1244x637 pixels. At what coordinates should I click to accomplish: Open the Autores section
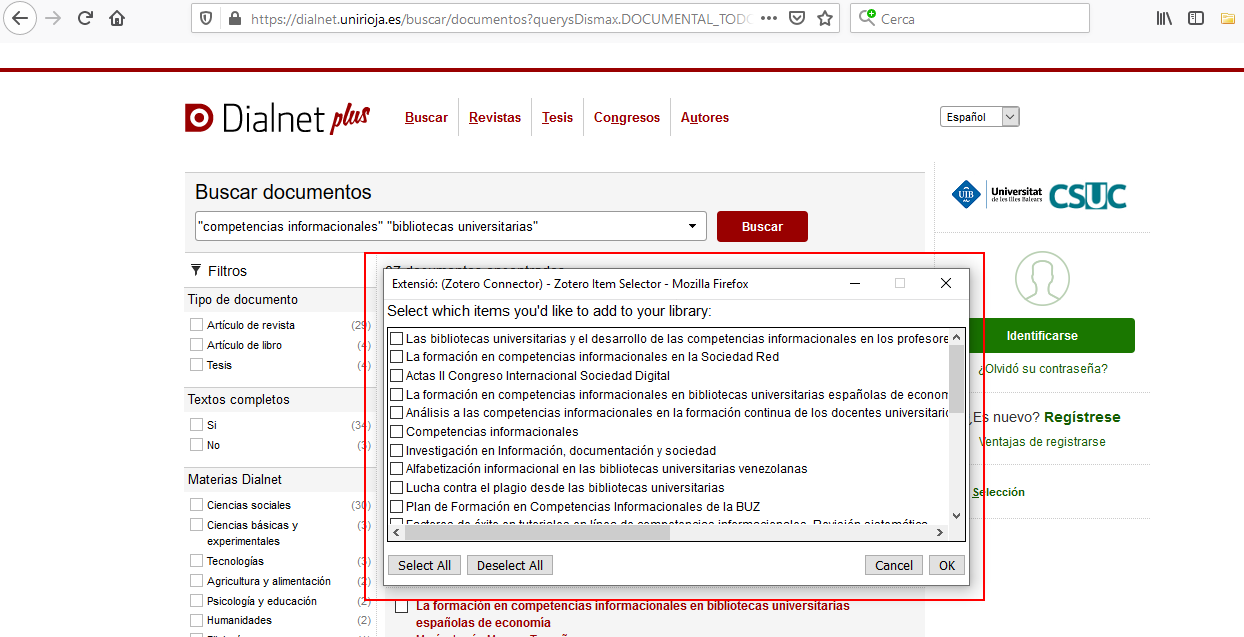pos(705,118)
